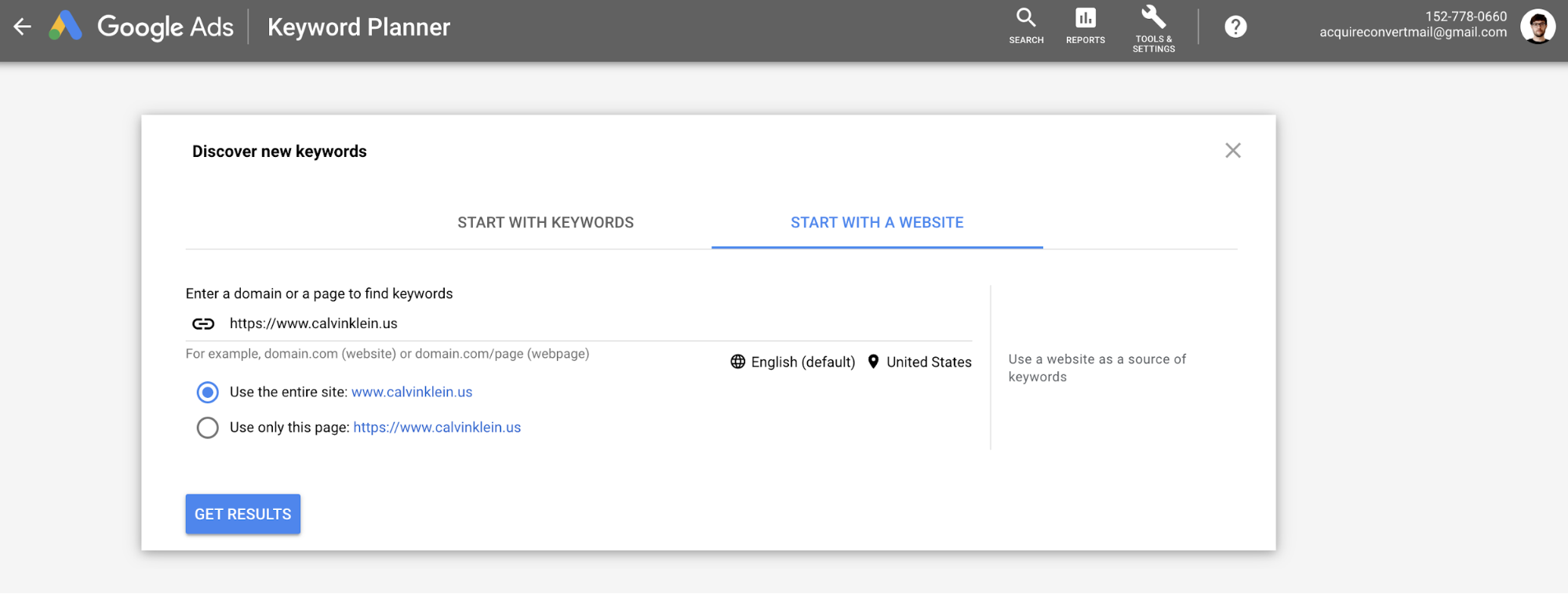
Task: Click the Google Ads logo
Action: 66,27
